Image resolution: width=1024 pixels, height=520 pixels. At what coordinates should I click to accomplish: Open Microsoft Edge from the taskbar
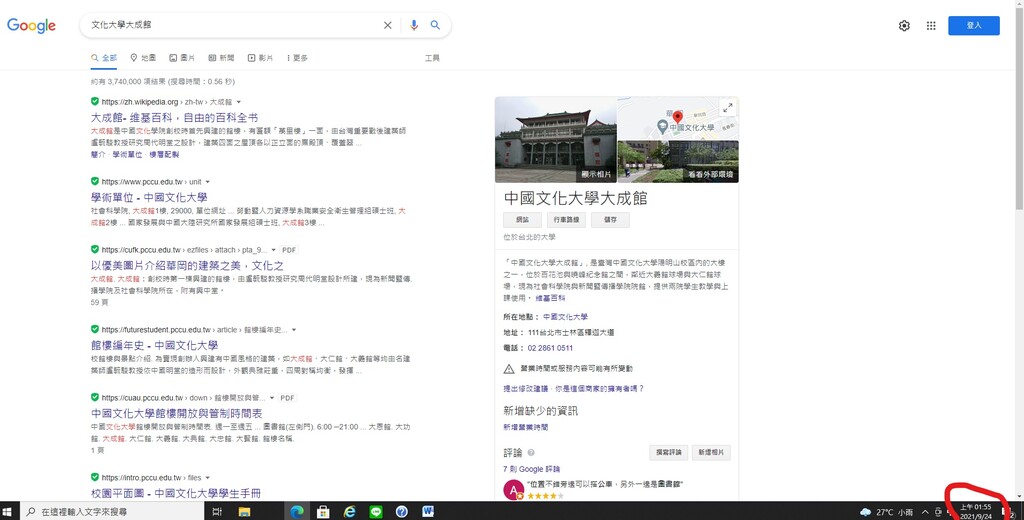[x=296, y=512]
